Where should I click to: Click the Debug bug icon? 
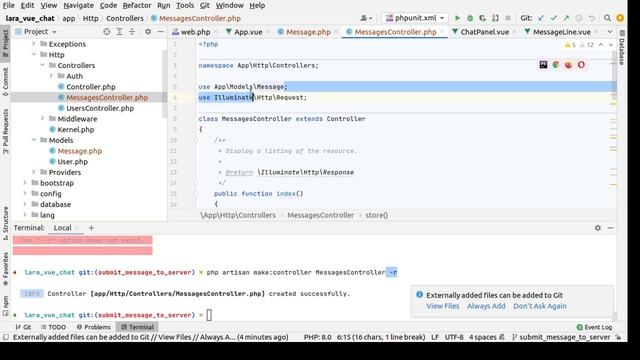(470, 18)
